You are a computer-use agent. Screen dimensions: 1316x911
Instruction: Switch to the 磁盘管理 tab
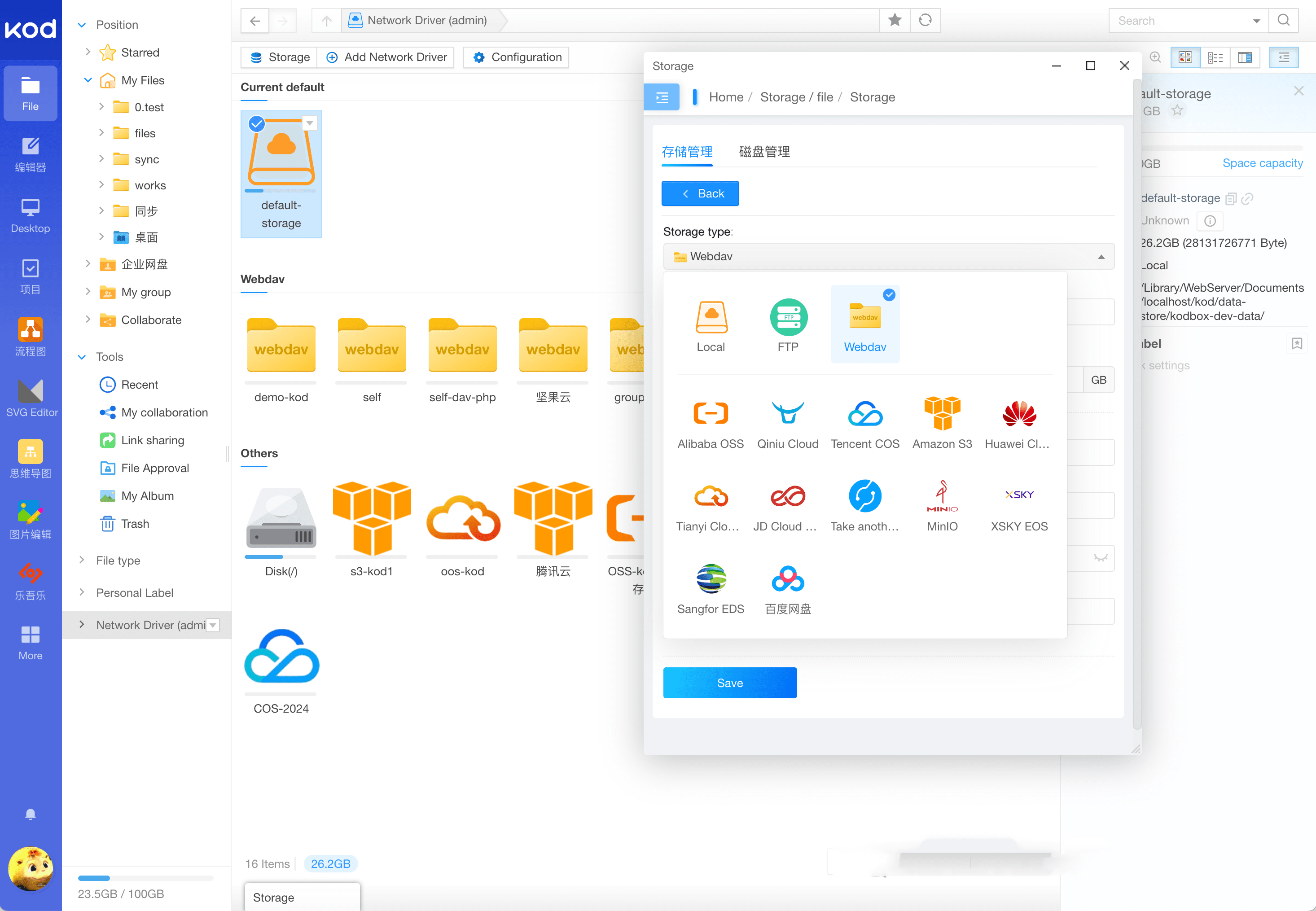coord(764,152)
